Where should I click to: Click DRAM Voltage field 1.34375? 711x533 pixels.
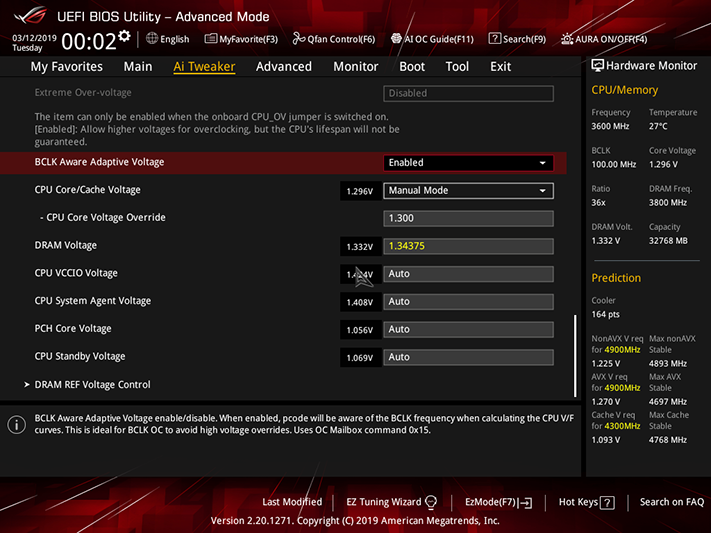(x=468, y=246)
